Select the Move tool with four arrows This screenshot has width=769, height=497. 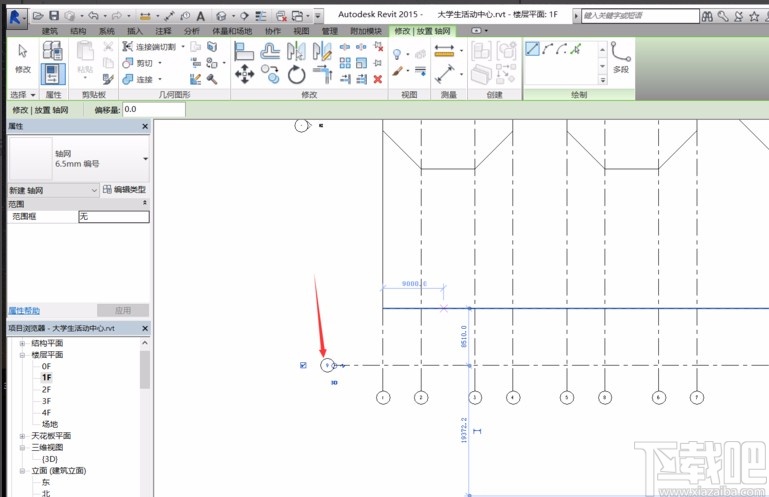click(244, 75)
